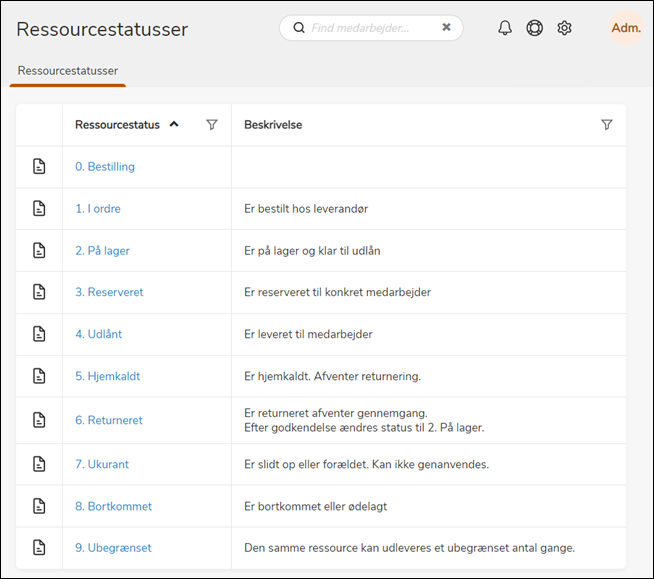Click the document icon for 7. Ukurant
654x579 pixels.
39,464
